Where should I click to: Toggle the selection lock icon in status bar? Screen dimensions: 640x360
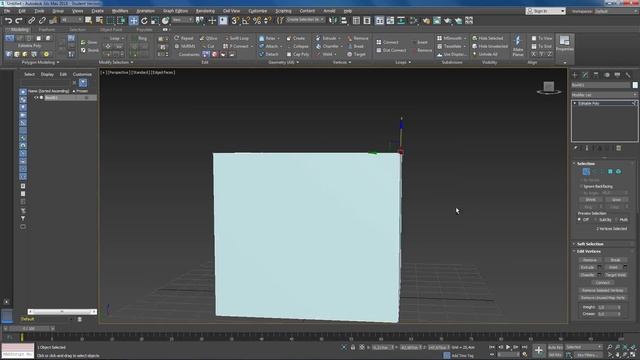353,347
